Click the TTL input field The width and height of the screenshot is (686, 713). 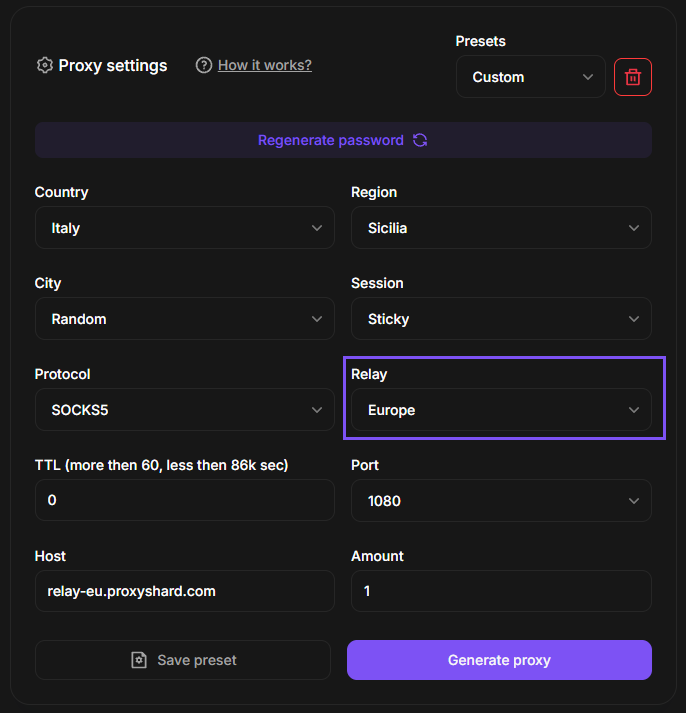click(184, 501)
